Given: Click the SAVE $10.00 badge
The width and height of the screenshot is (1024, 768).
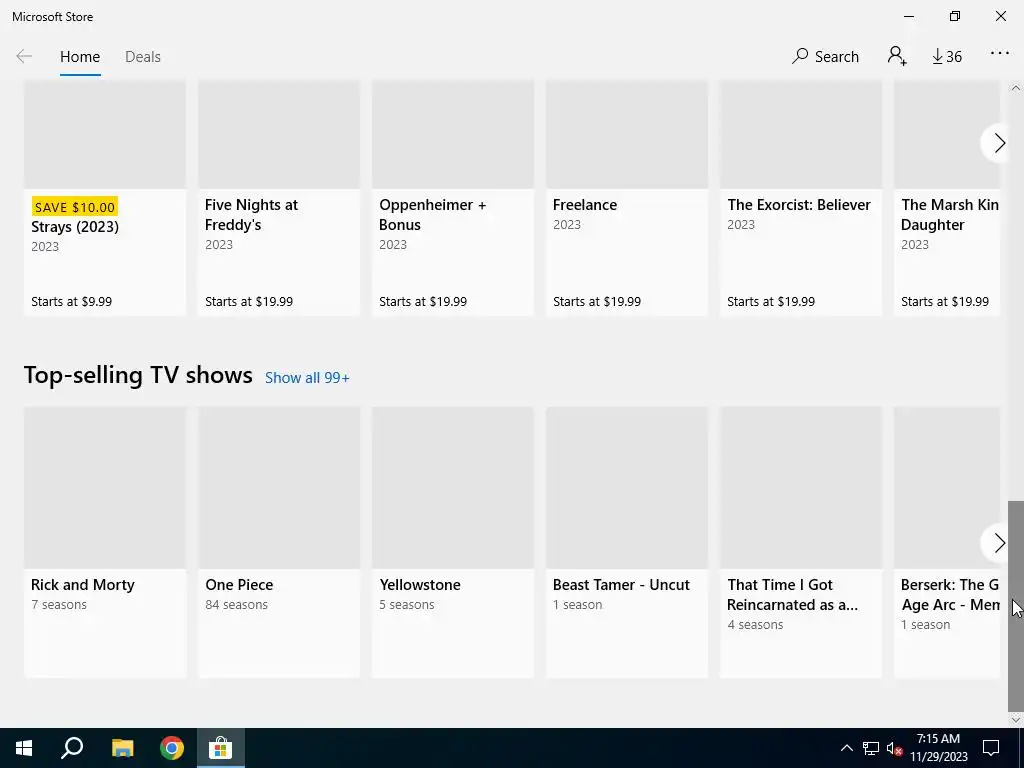Looking at the screenshot, I should [x=74, y=207].
